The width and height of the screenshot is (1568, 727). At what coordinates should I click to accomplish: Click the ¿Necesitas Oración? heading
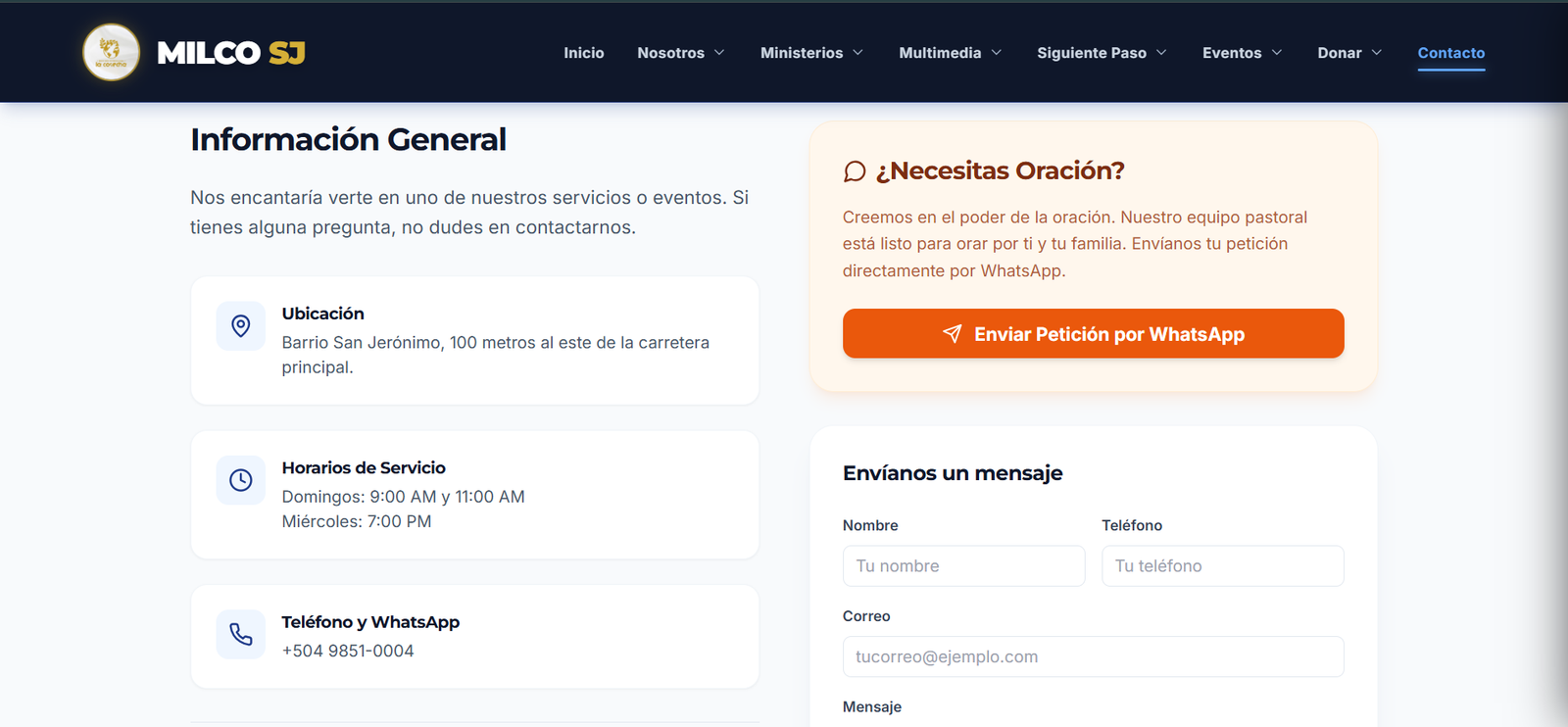pyautogui.click(x=1001, y=170)
